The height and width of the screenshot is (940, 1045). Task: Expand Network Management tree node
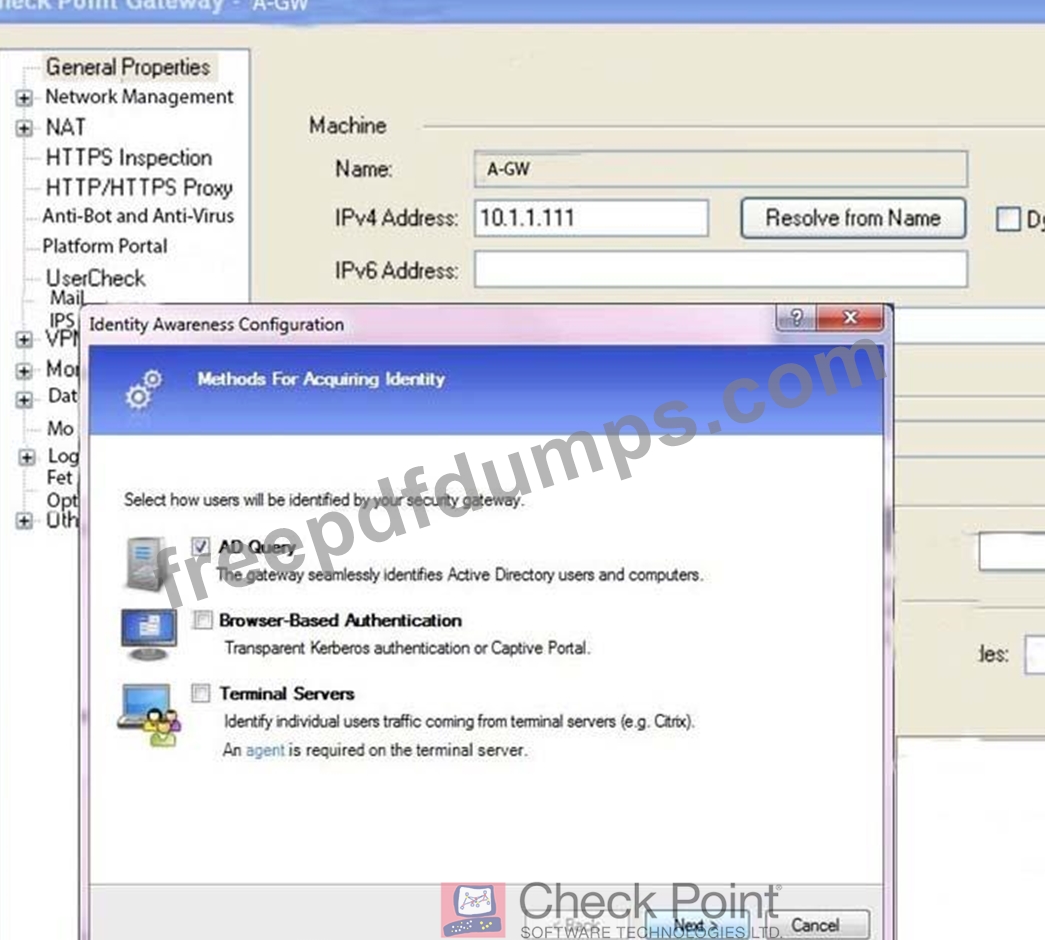pos(24,99)
